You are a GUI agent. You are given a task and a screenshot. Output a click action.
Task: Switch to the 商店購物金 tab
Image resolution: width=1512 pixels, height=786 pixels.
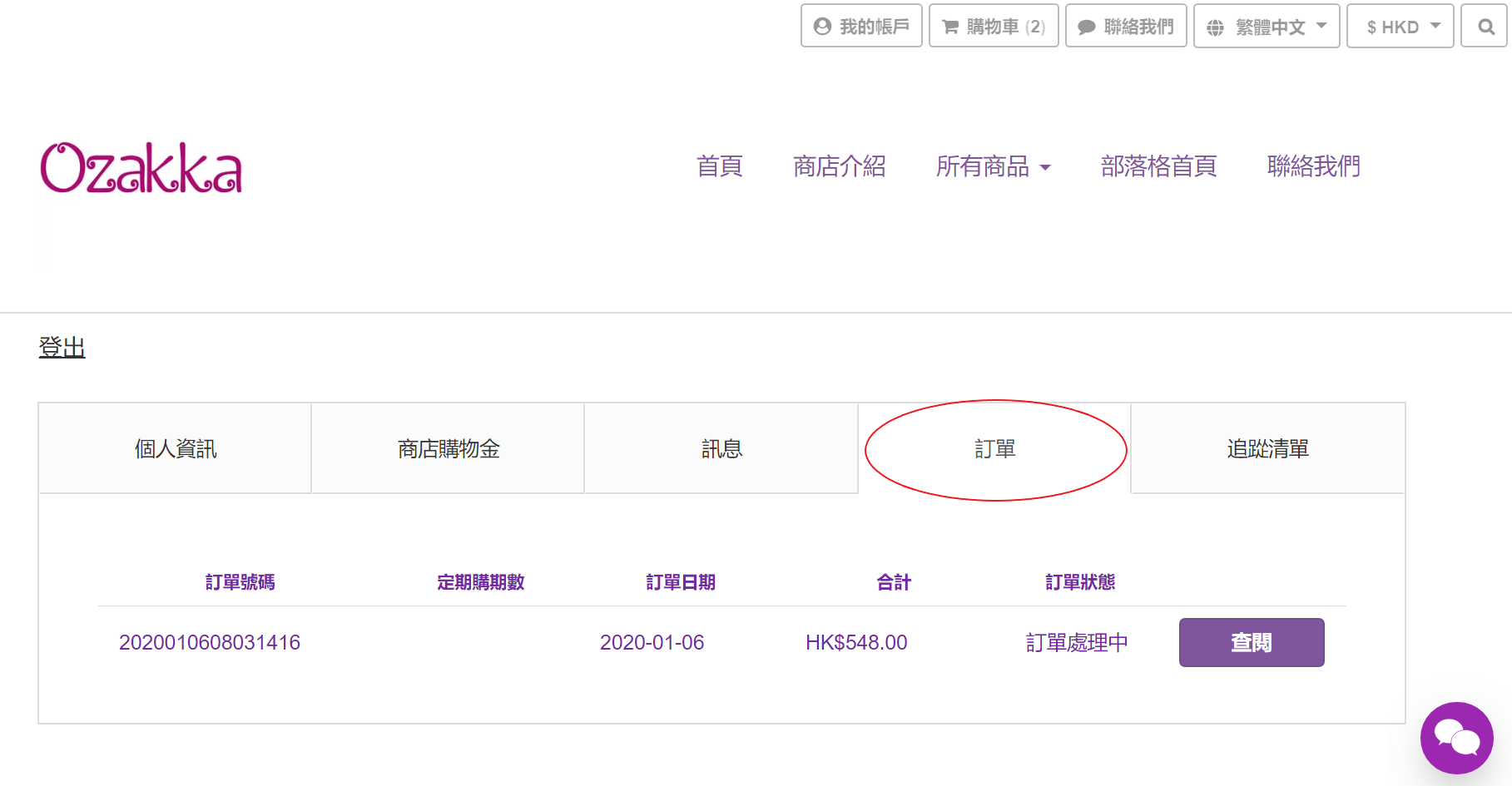449,449
